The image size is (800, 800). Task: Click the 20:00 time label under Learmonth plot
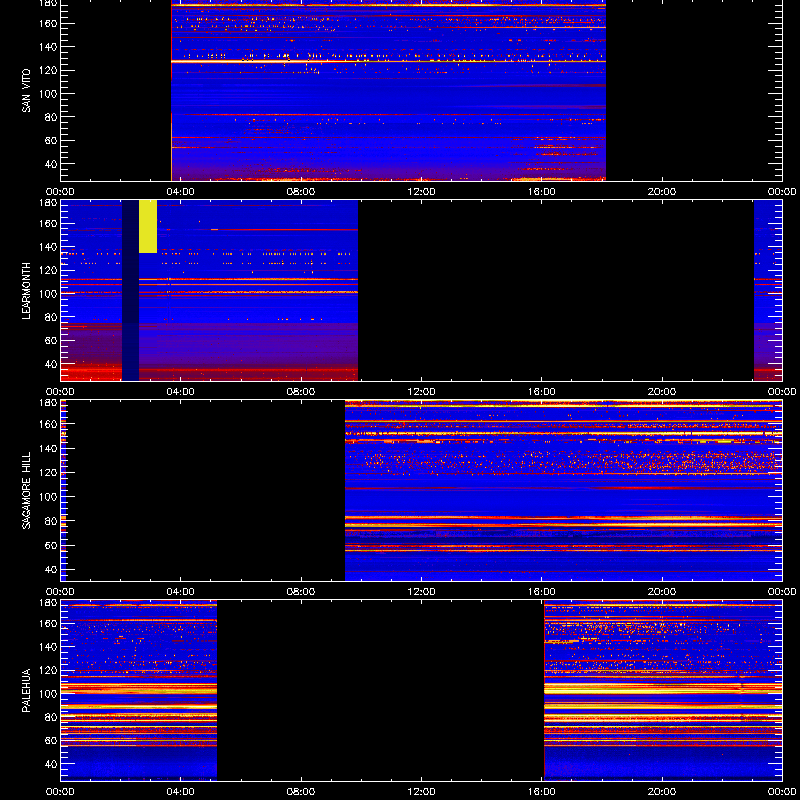tap(662, 392)
